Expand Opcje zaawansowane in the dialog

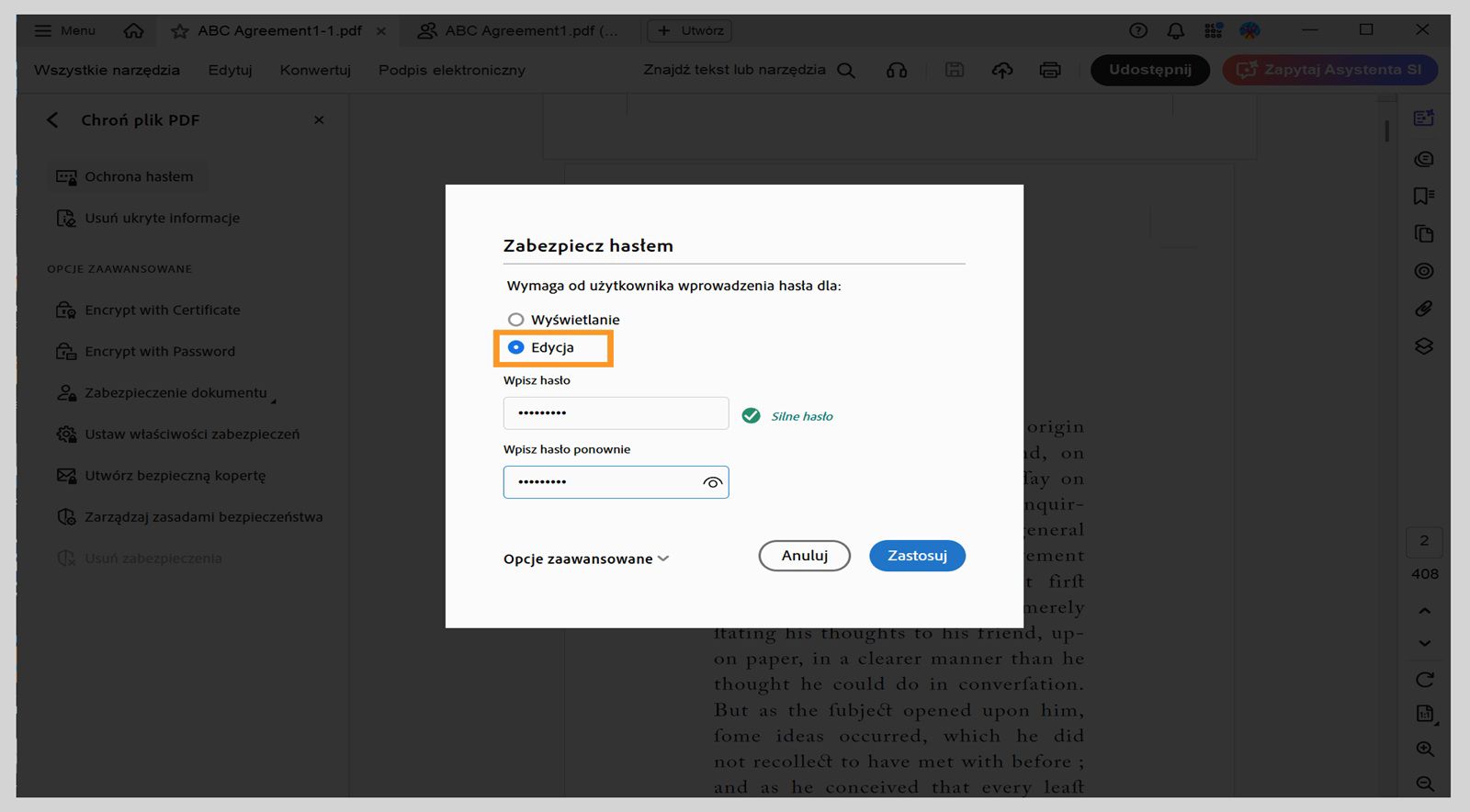[x=586, y=558]
